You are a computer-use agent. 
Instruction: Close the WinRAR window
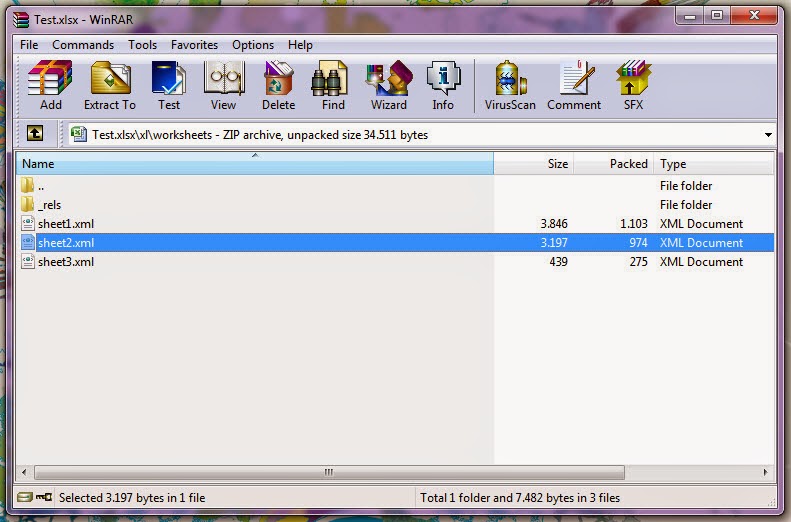pos(754,16)
